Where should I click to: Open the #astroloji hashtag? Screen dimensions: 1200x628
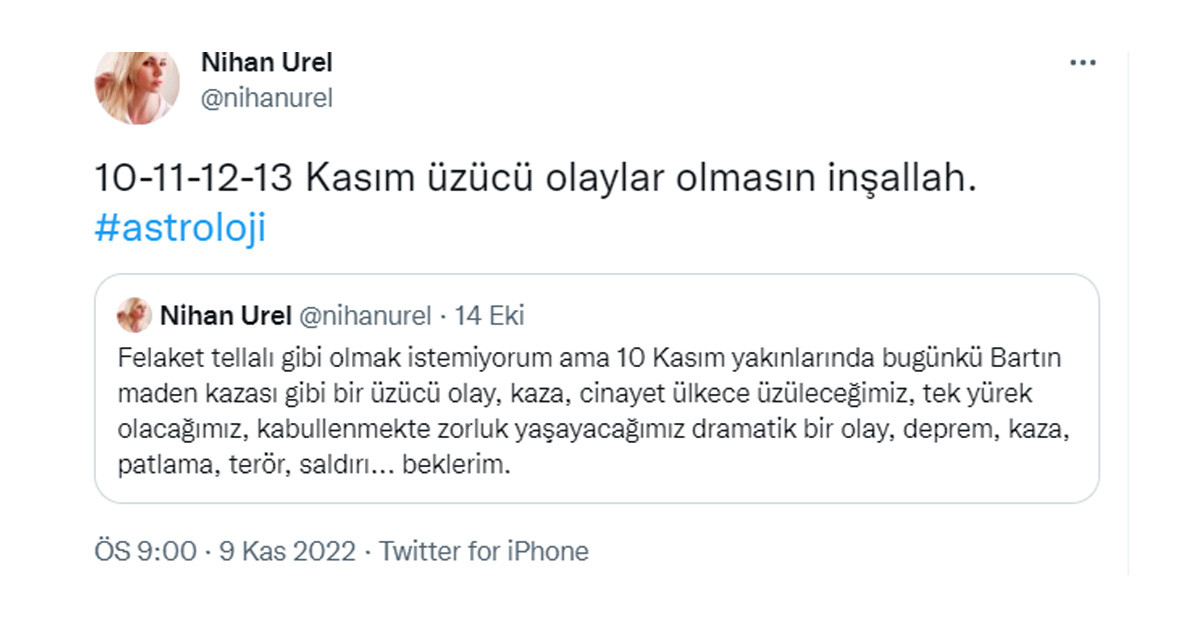tap(180, 227)
